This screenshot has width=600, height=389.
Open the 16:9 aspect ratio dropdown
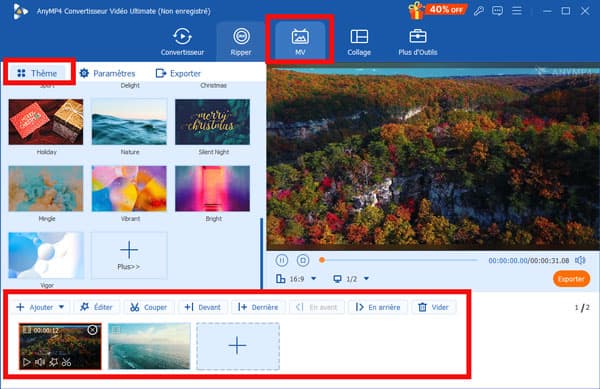tap(296, 279)
